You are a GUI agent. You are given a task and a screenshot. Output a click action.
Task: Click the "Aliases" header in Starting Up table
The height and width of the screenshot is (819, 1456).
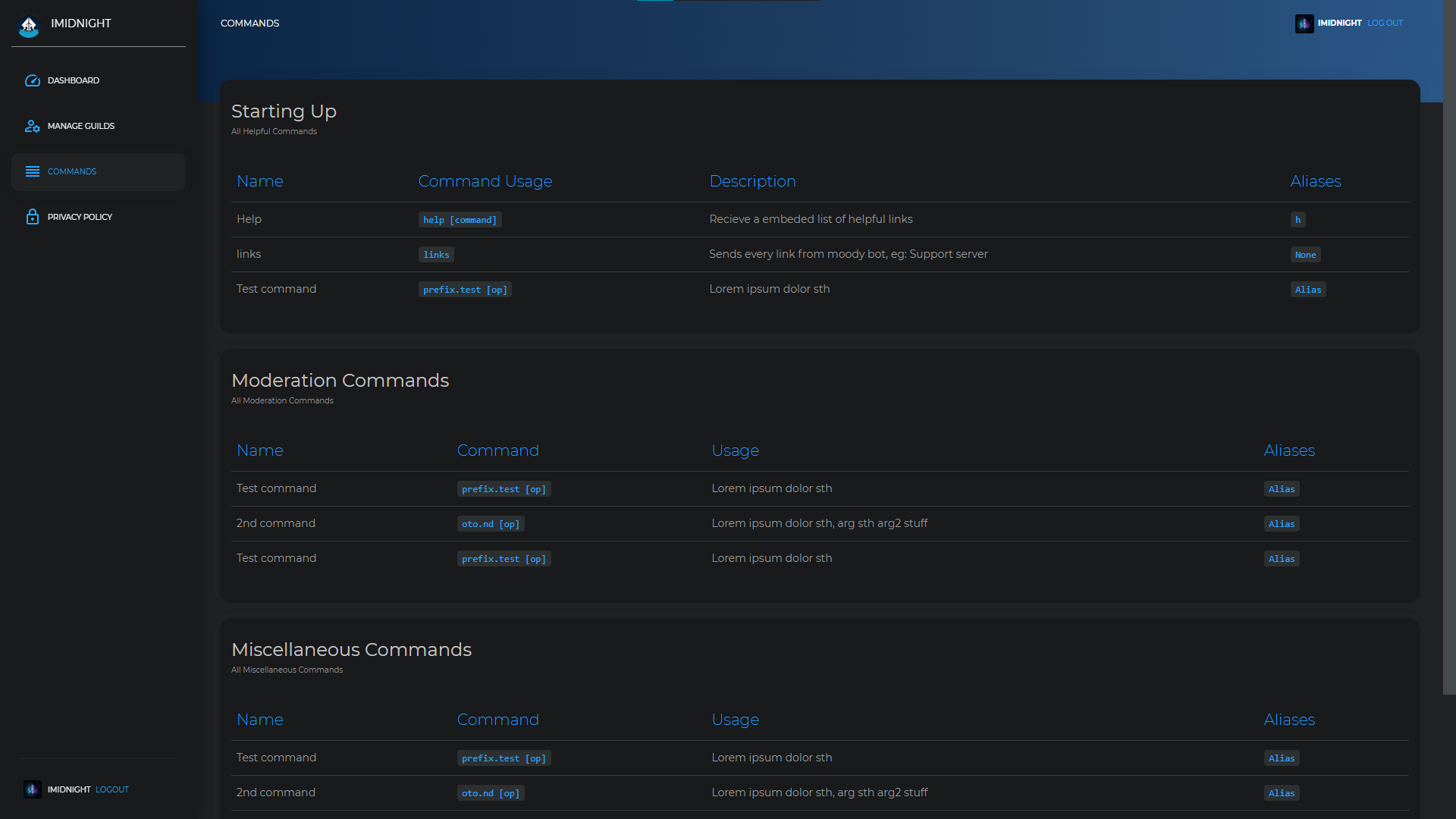pos(1316,181)
